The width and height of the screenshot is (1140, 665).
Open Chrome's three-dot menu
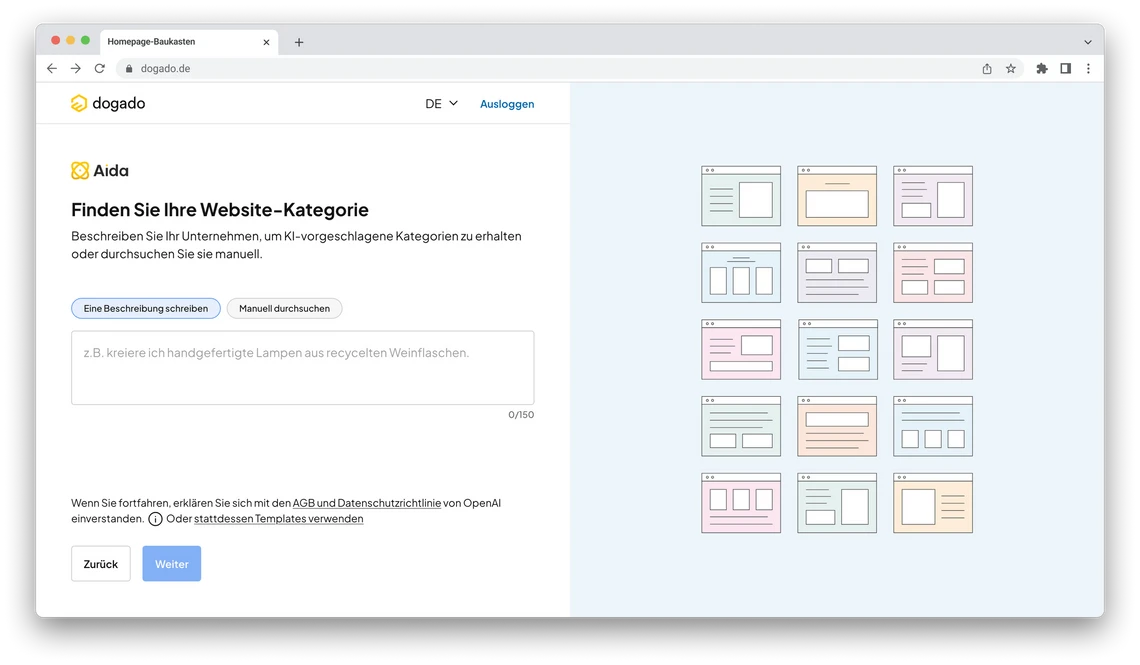[1089, 68]
